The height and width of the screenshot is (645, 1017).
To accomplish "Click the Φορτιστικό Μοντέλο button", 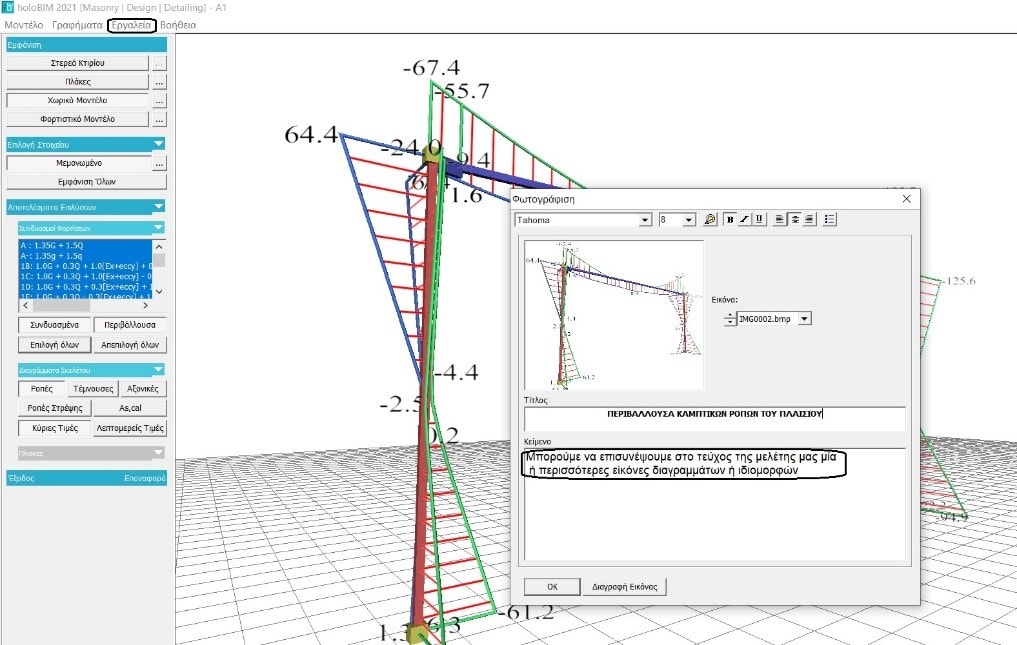I will 77,119.
